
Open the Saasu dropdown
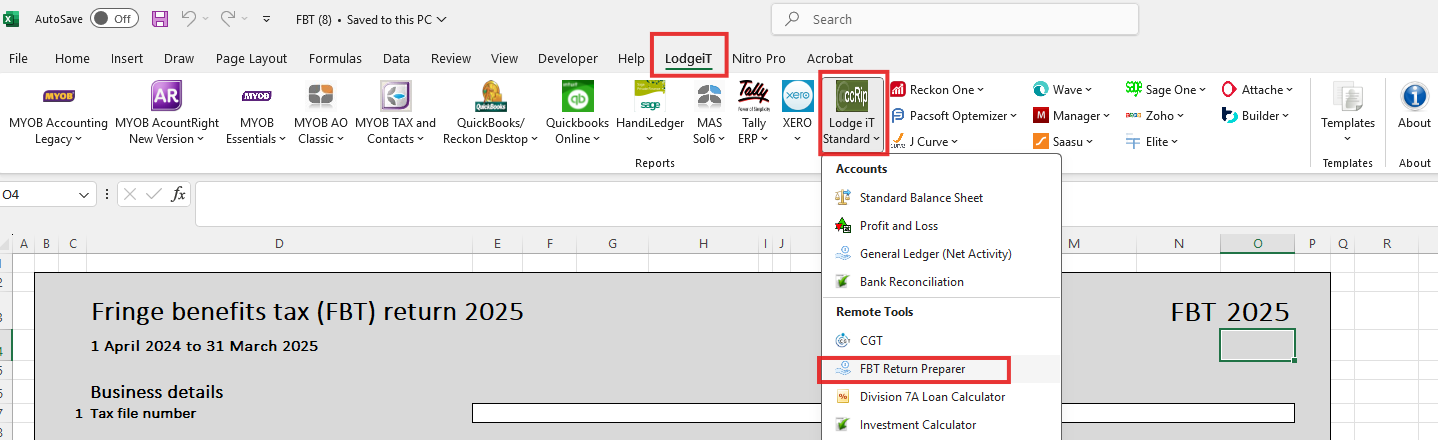(1063, 142)
